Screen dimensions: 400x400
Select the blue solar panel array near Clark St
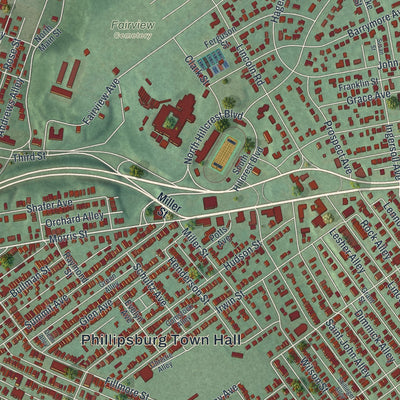pos(213,61)
